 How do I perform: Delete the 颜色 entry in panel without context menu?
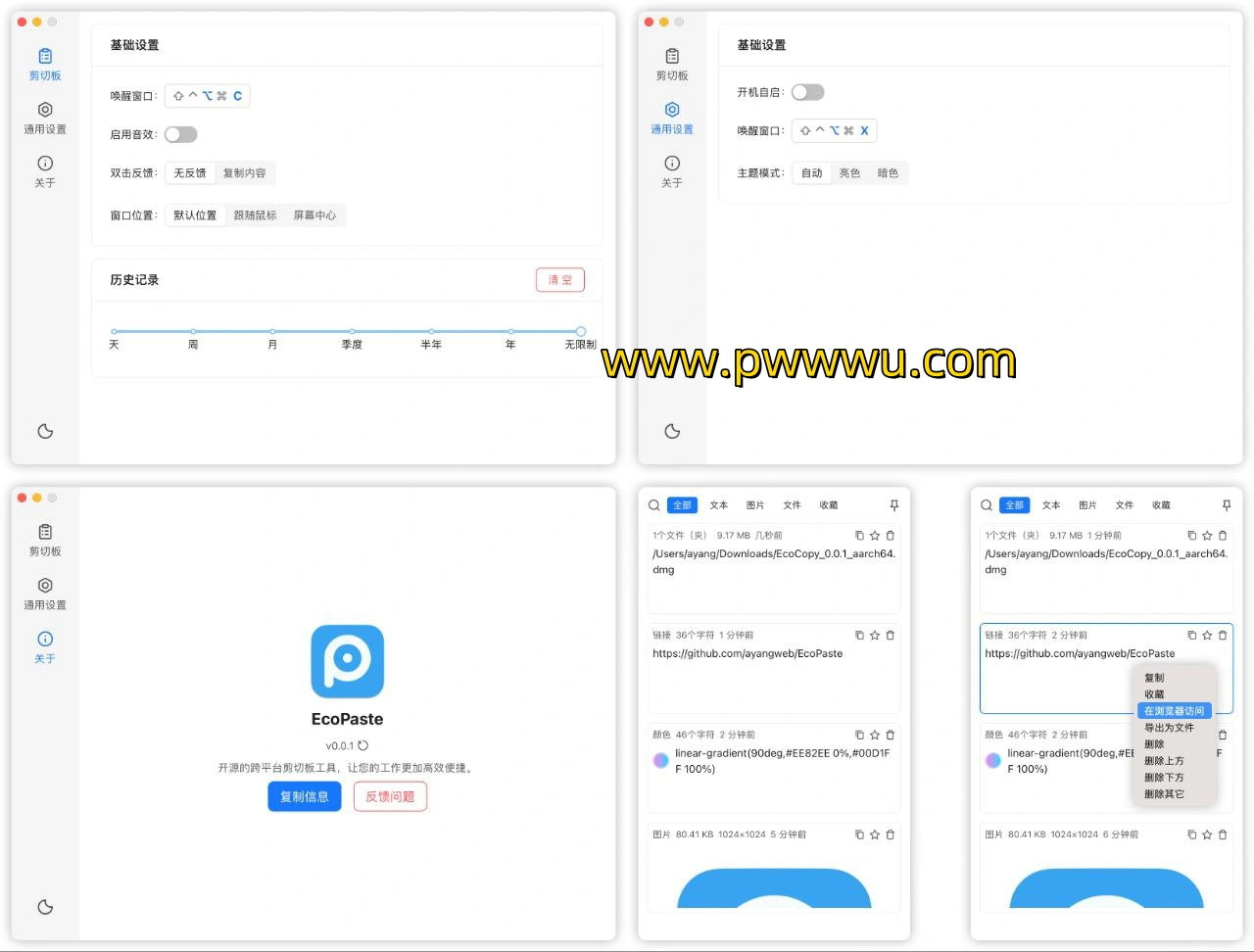(x=891, y=736)
